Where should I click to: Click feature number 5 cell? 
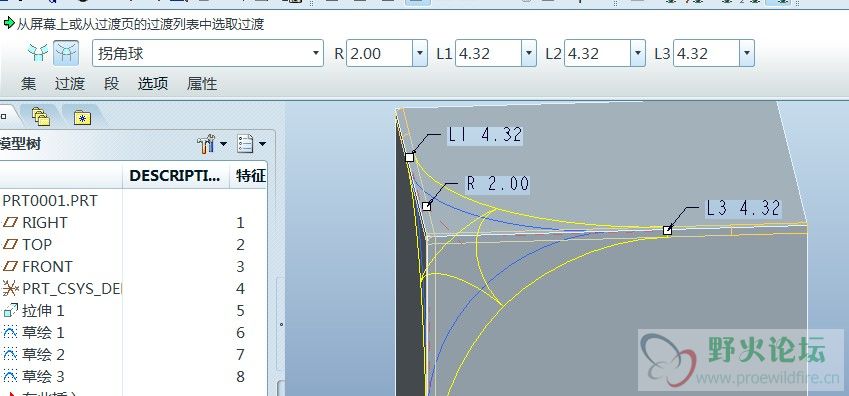pyautogui.click(x=240, y=310)
